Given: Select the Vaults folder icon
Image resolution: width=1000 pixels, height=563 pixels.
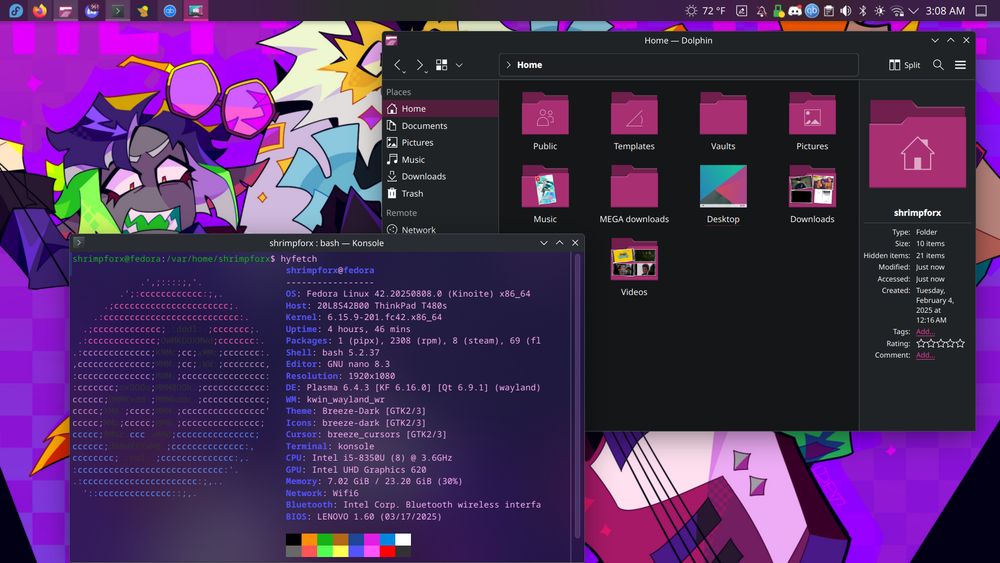Looking at the screenshot, I should (x=723, y=113).
